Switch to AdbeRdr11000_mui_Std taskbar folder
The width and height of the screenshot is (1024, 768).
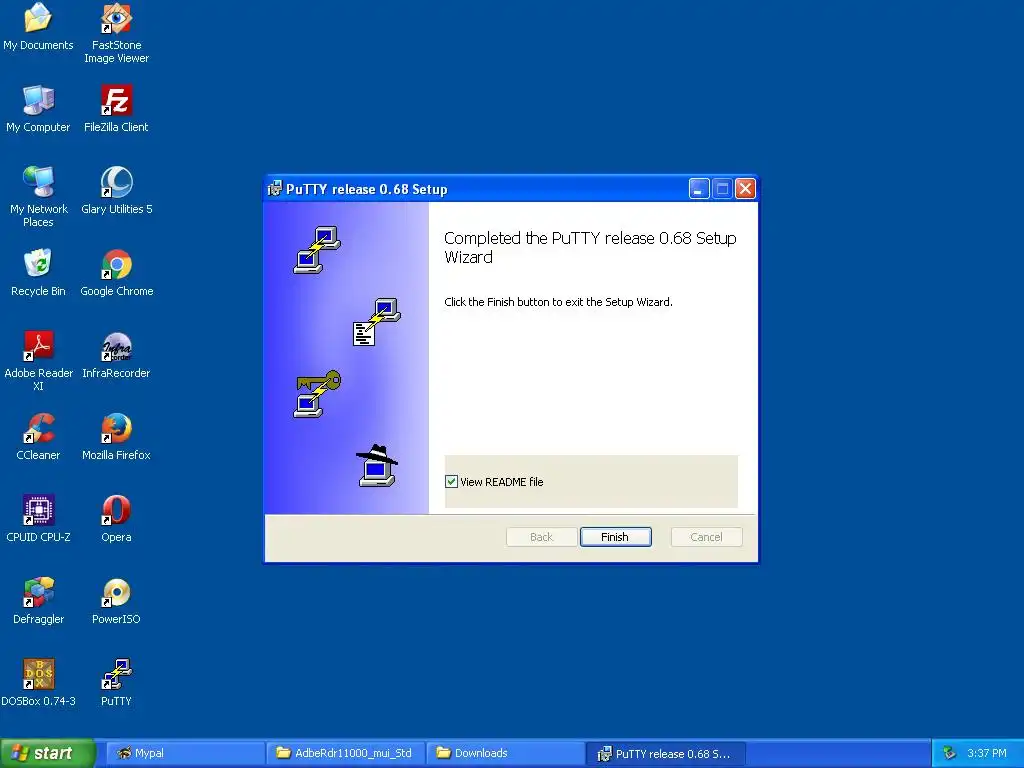(x=345, y=753)
